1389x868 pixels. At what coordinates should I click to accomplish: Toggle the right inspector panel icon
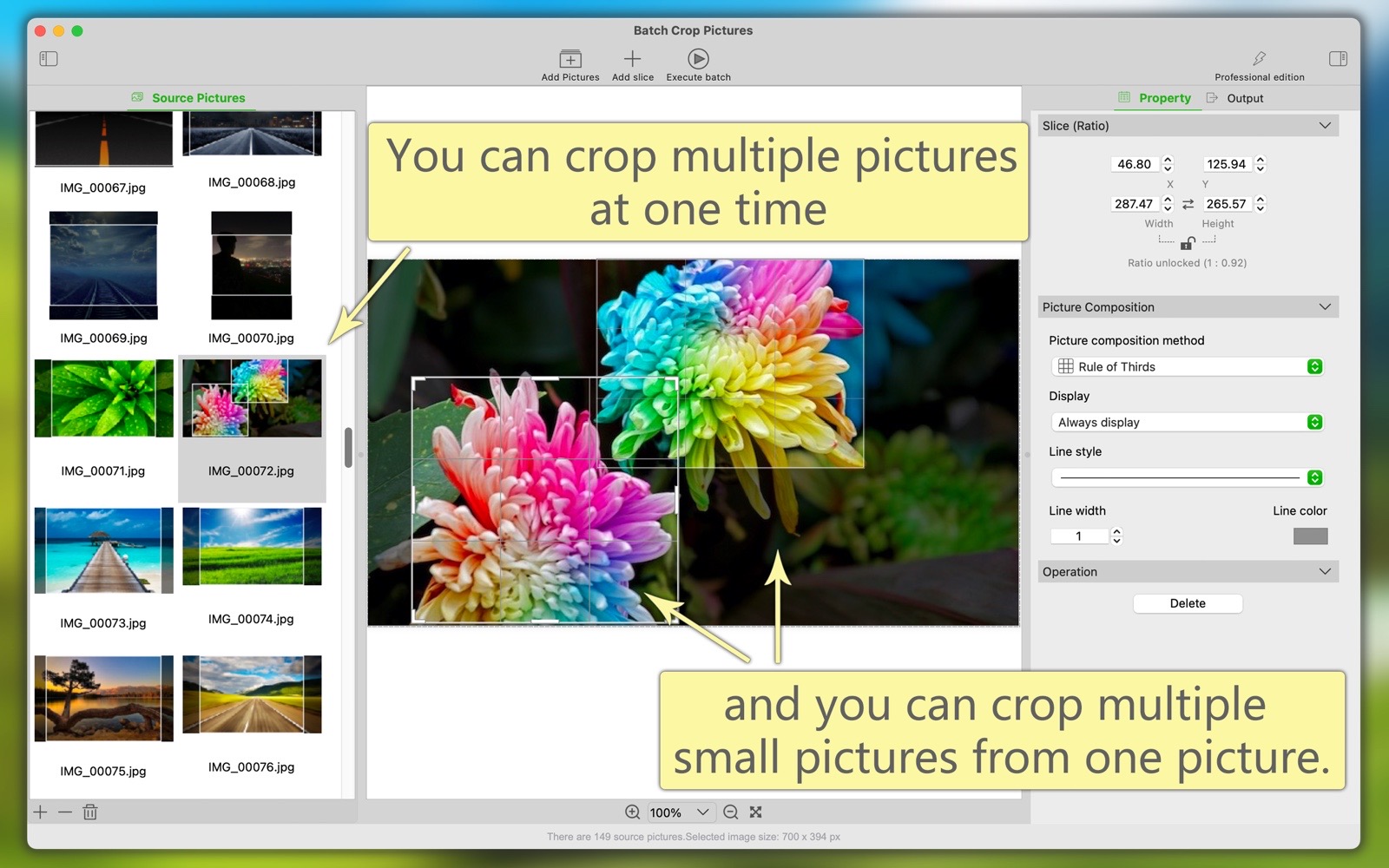pyautogui.click(x=1338, y=59)
